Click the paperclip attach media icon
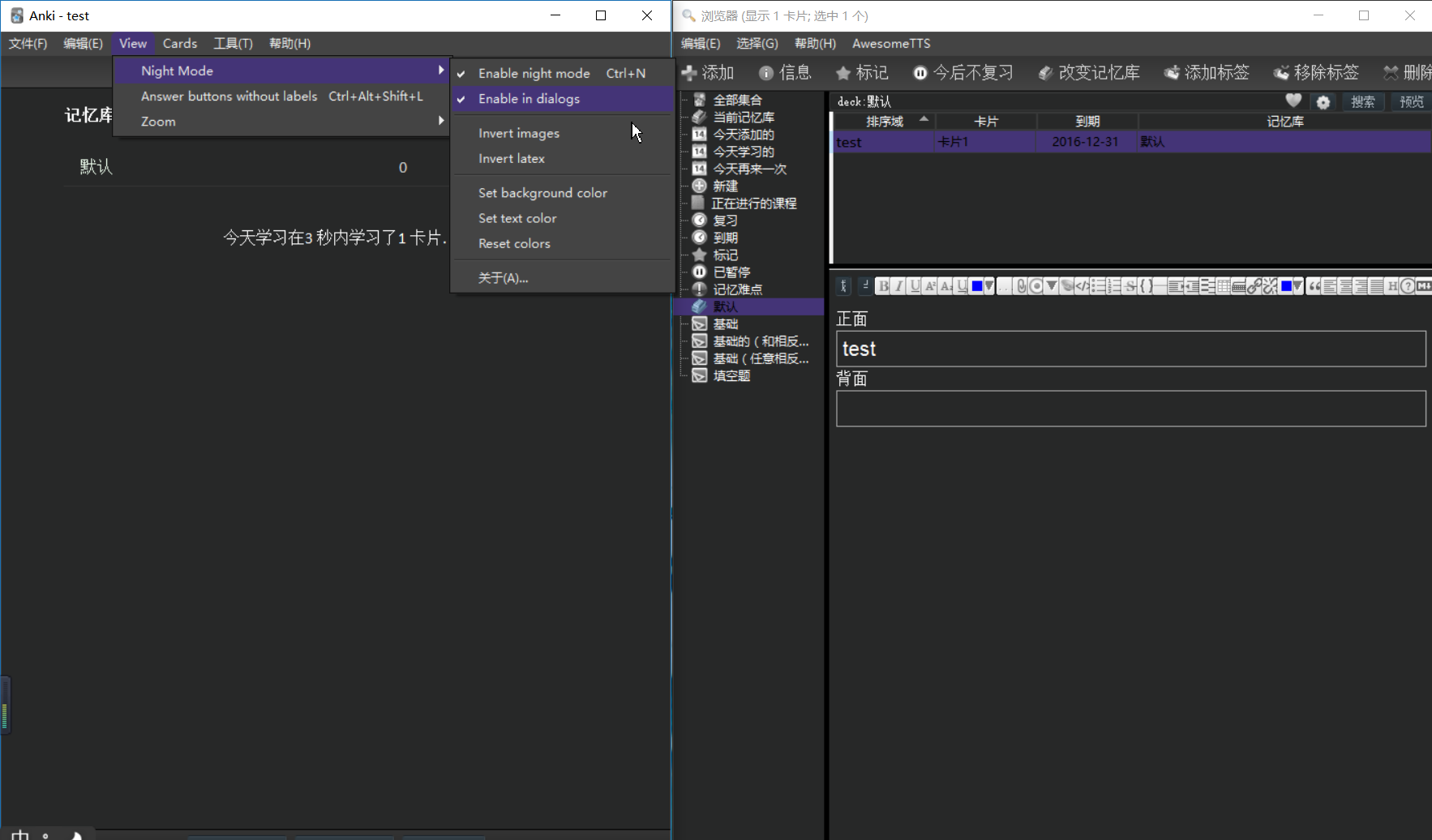 (x=1021, y=285)
